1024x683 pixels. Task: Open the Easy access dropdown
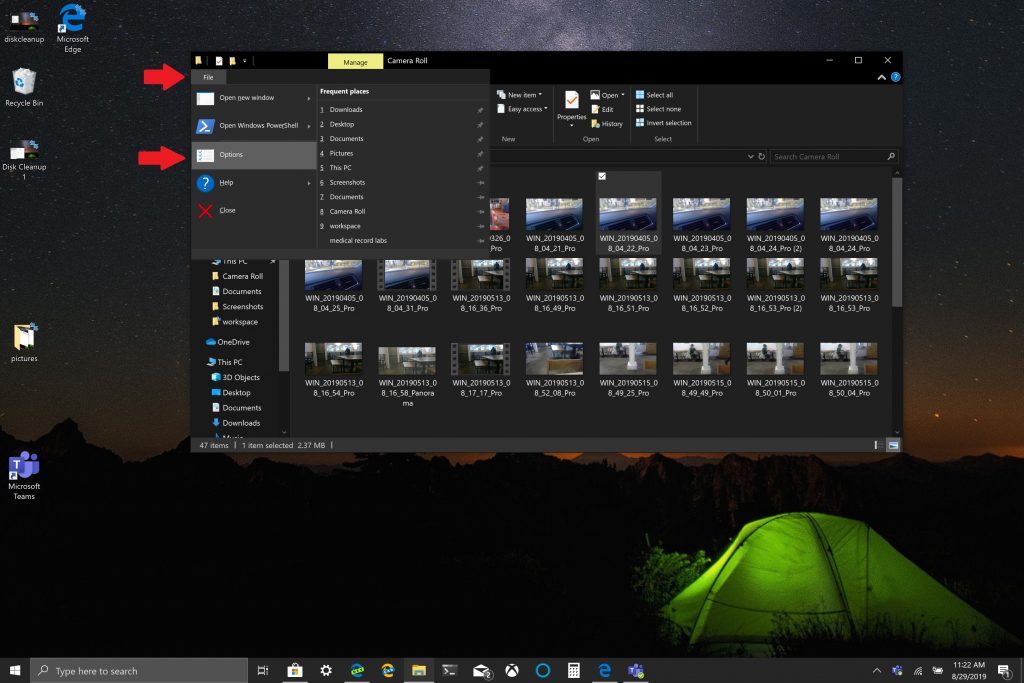click(526, 109)
